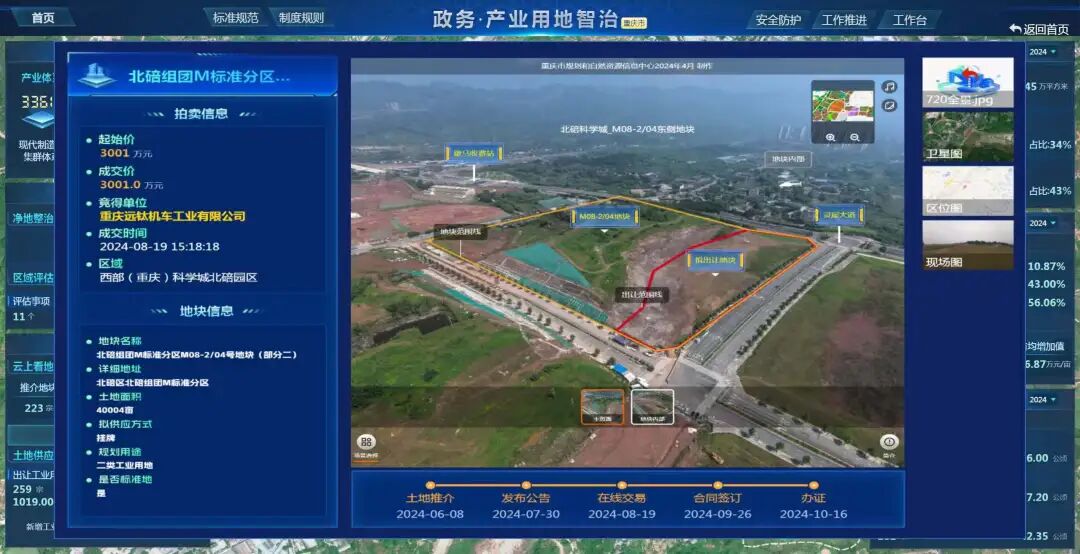Open the 2024 dropdown above 10.87%
1080x554 pixels.
pos(1043,223)
